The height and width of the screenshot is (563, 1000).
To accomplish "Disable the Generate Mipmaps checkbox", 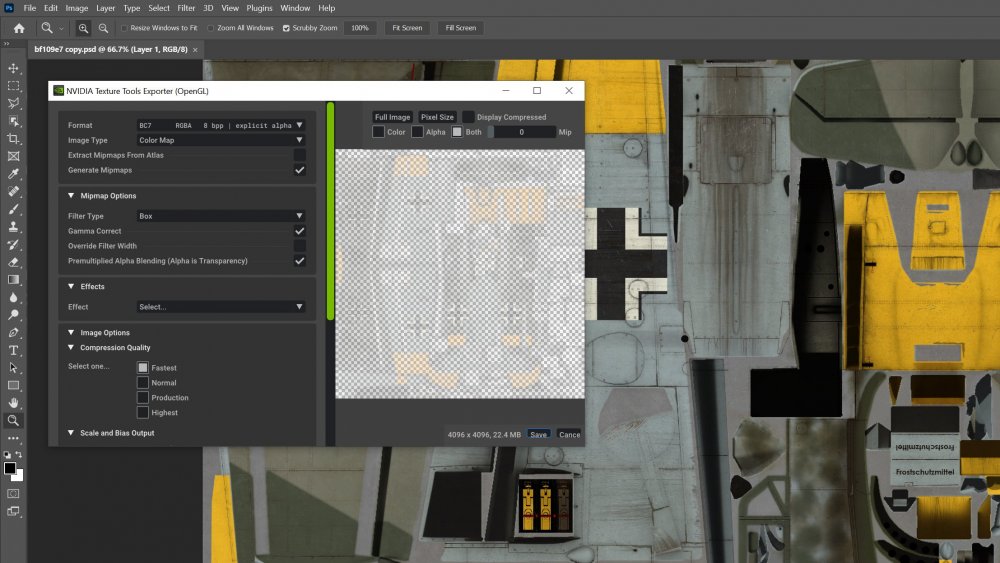I will [299, 170].
